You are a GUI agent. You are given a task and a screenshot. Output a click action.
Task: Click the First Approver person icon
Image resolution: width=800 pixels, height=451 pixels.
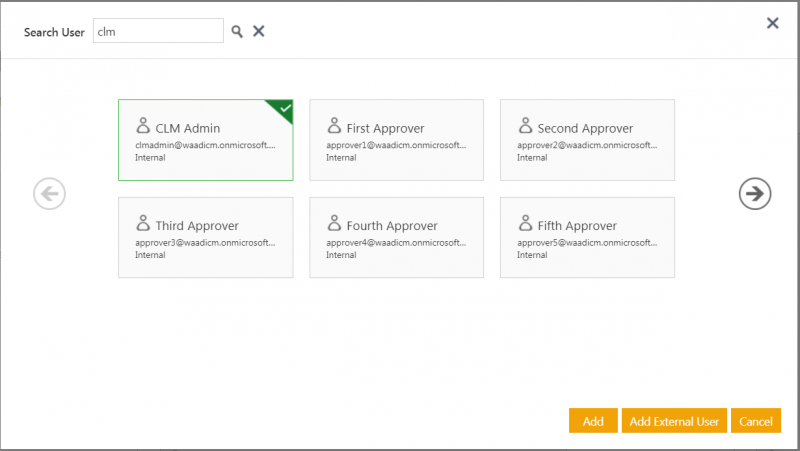point(334,126)
